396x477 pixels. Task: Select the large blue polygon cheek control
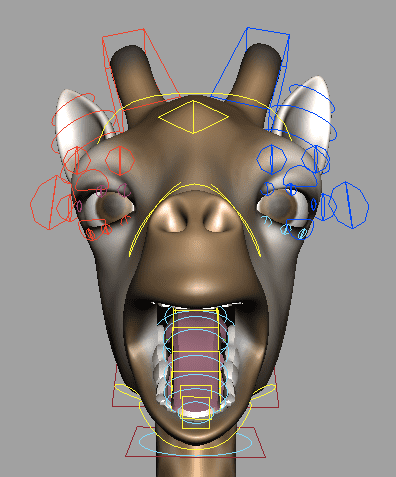pyautogui.click(x=350, y=205)
